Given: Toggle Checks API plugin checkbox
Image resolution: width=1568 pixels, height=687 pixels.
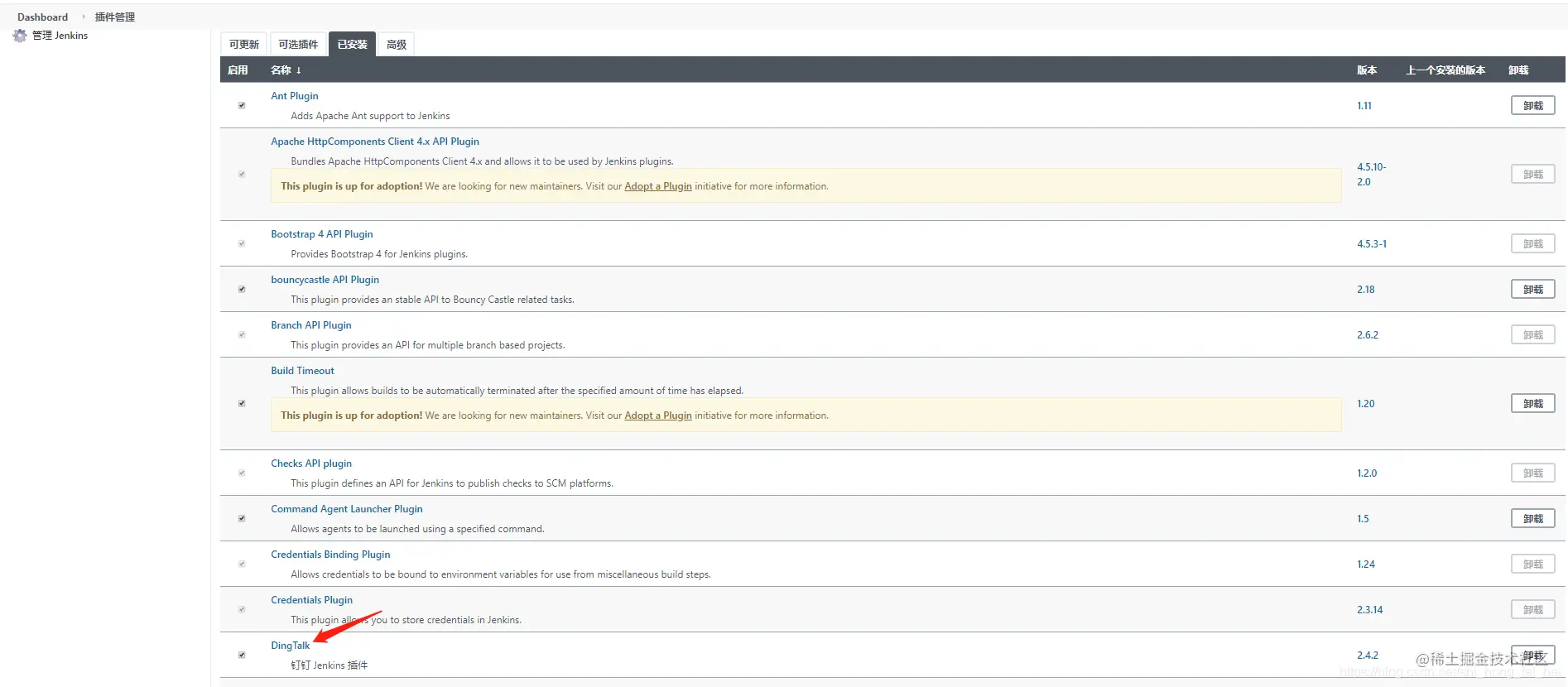Looking at the screenshot, I should pyautogui.click(x=242, y=473).
